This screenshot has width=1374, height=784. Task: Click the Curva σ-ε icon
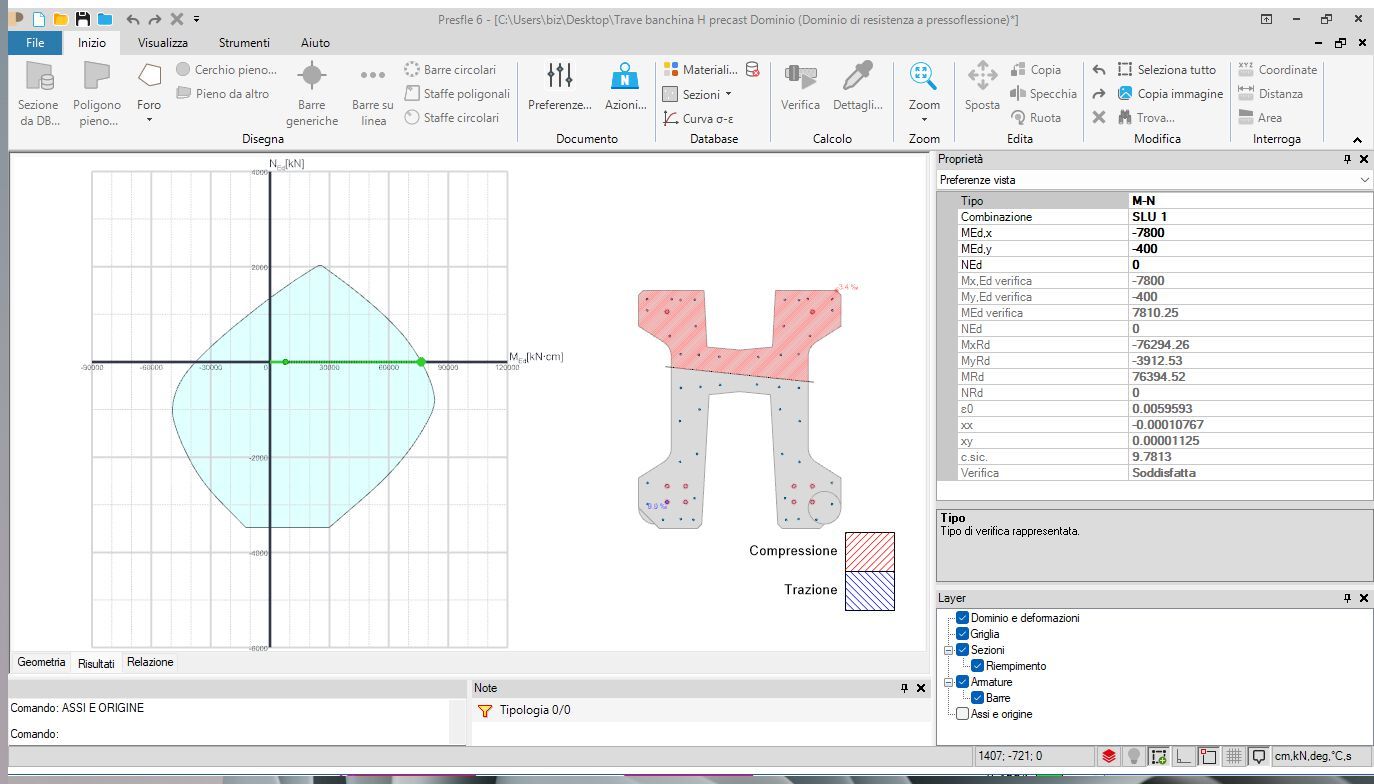click(x=671, y=118)
